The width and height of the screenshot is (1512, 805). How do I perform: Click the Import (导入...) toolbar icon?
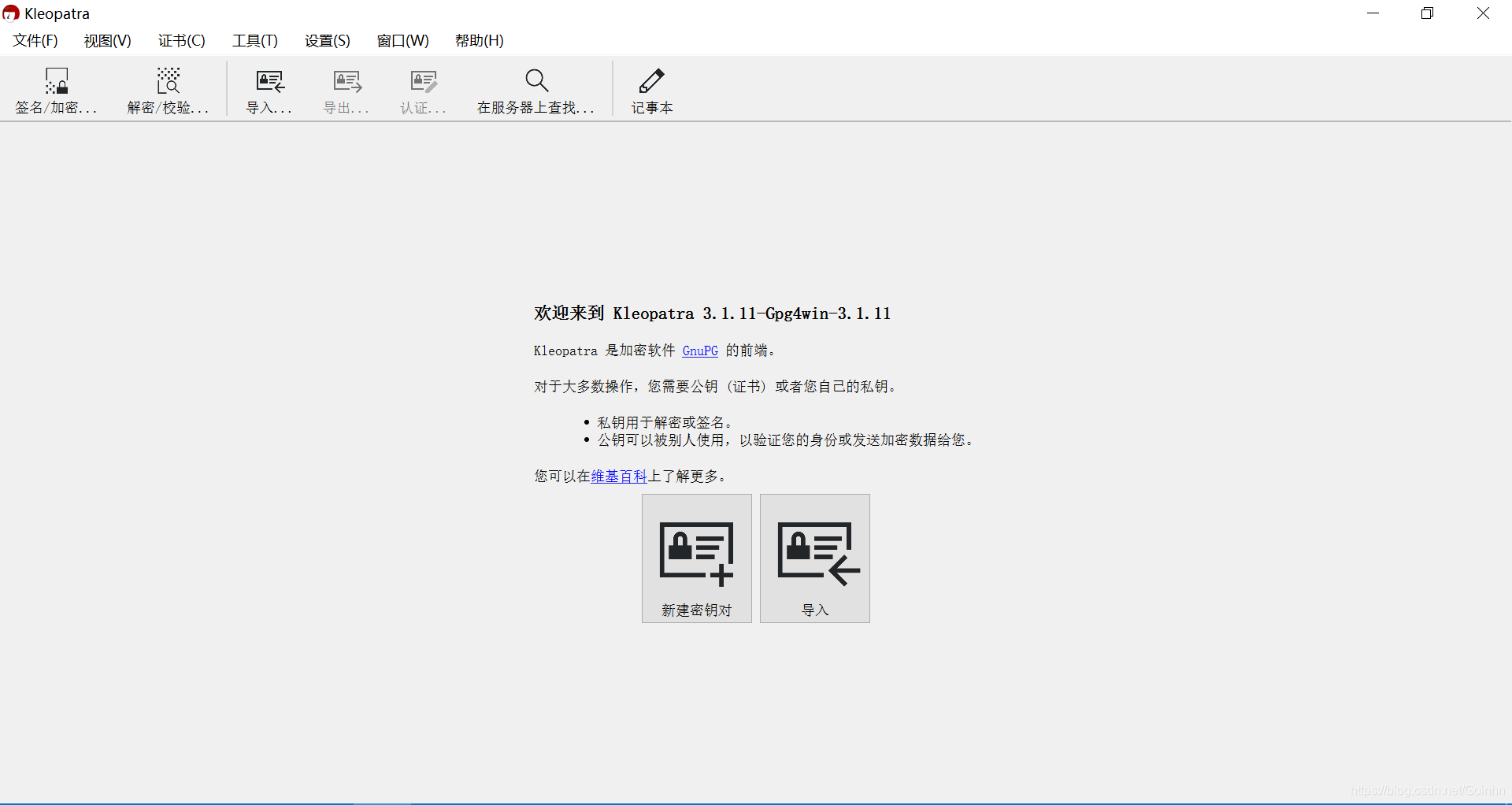269,81
